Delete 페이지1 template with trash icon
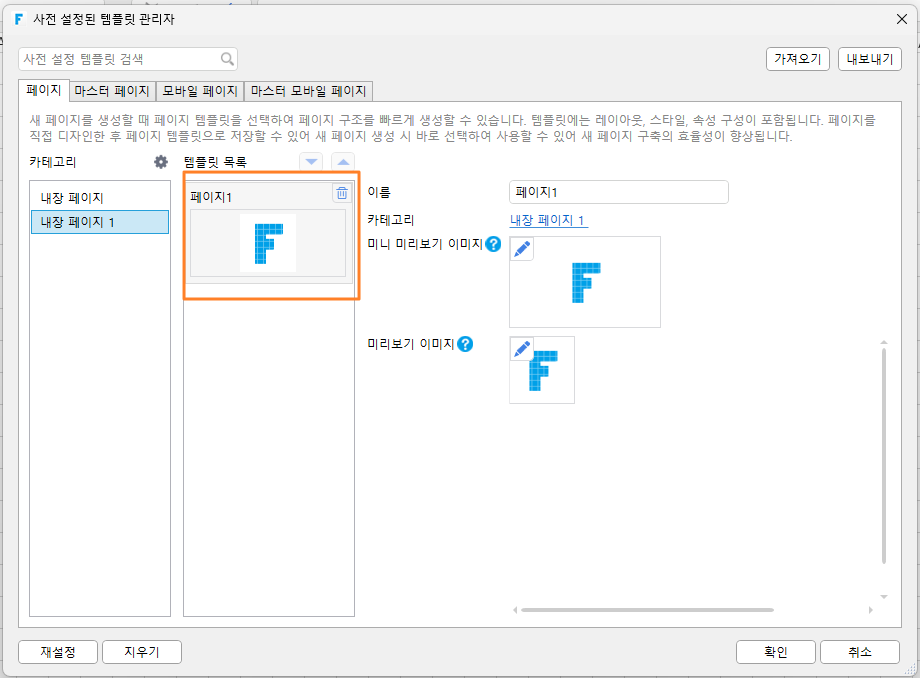Image resolution: width=920 pixels, height=678 pixels. click(341, 193)
